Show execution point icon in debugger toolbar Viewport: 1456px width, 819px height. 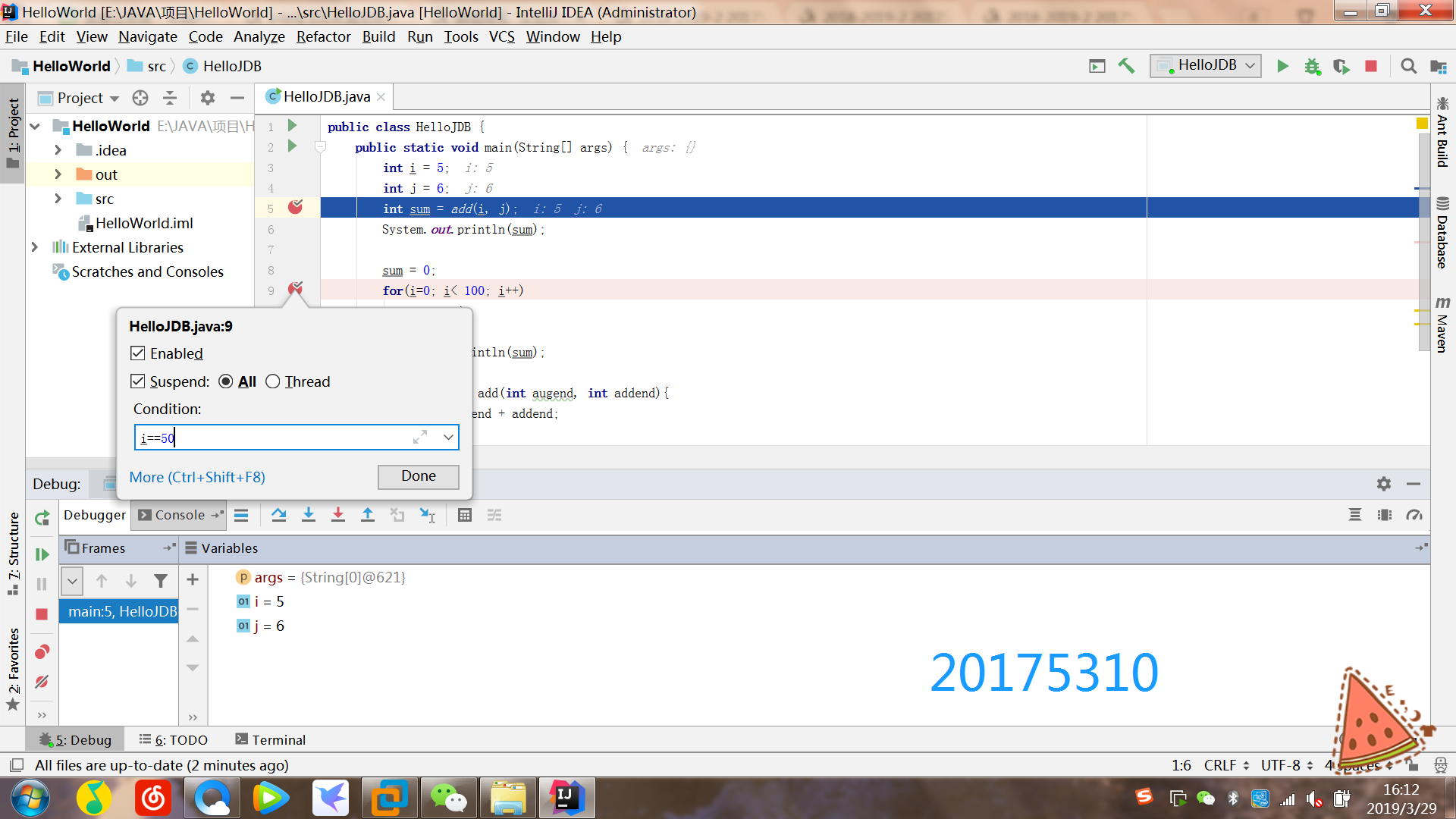coord(241,515)
